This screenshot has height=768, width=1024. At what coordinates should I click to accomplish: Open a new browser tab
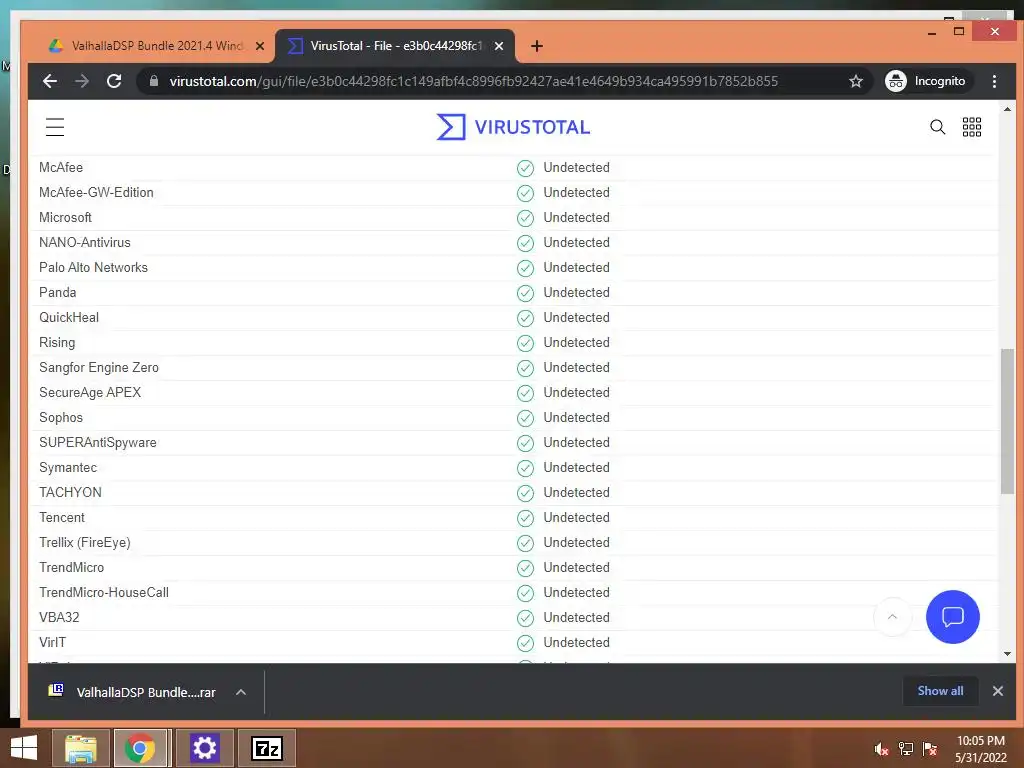coord(537,46)
